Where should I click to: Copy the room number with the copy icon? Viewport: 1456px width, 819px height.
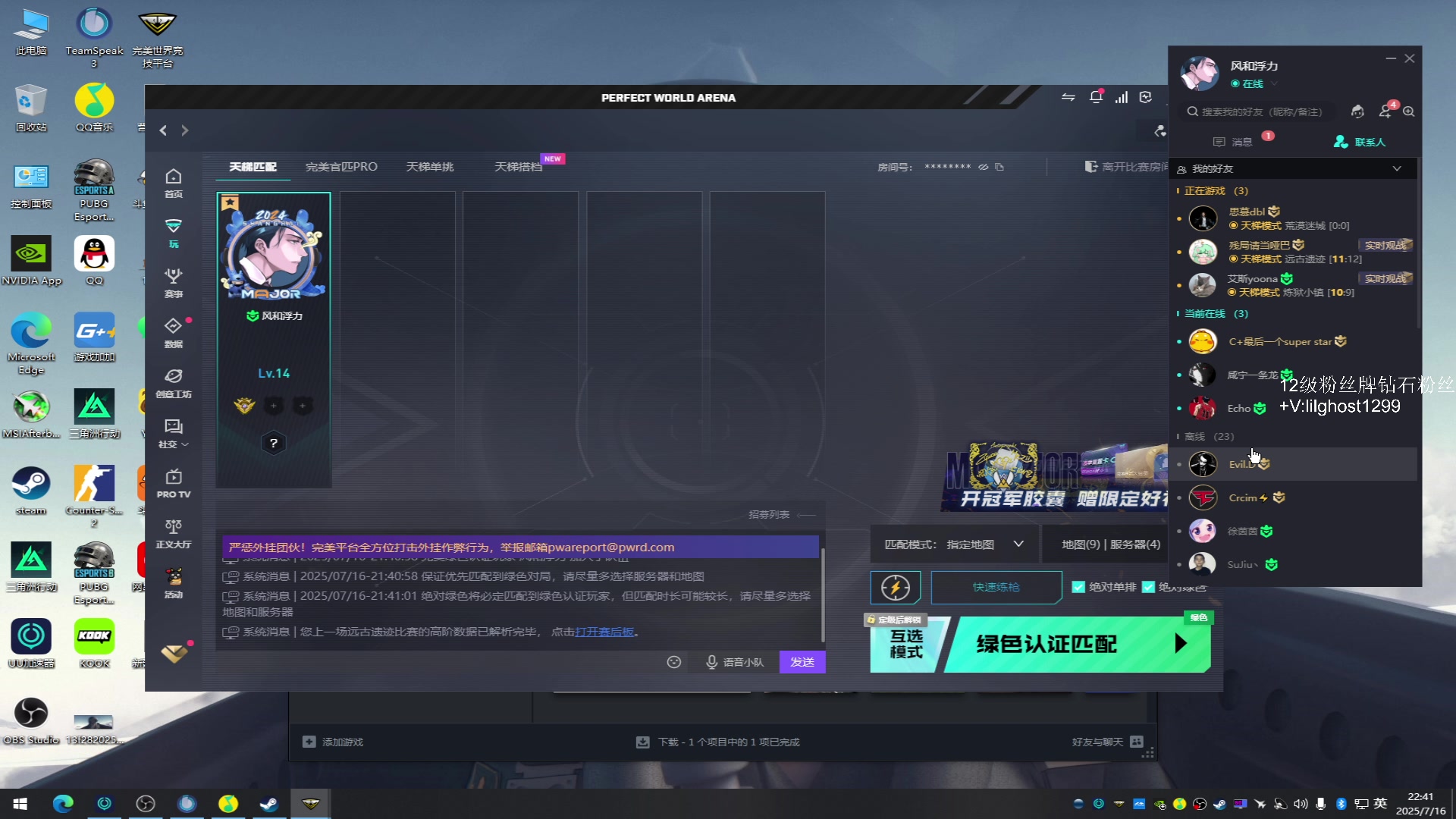[999, 167]
